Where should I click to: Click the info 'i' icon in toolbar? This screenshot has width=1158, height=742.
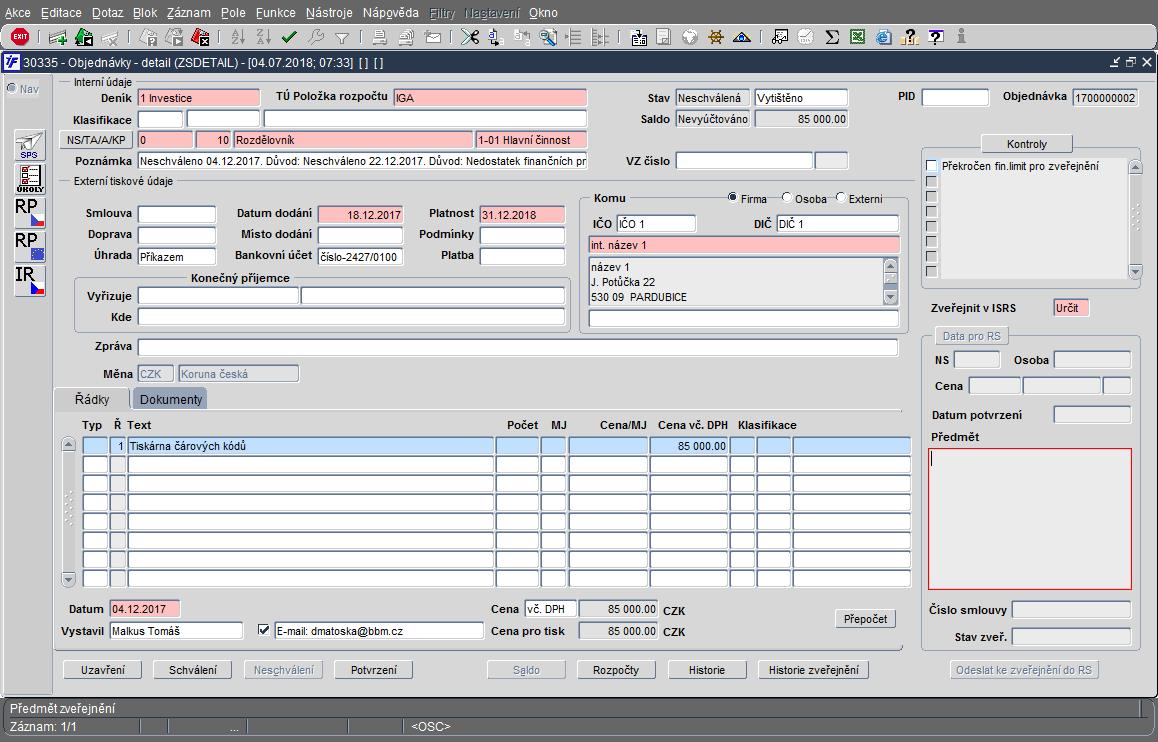coord(961,35)
